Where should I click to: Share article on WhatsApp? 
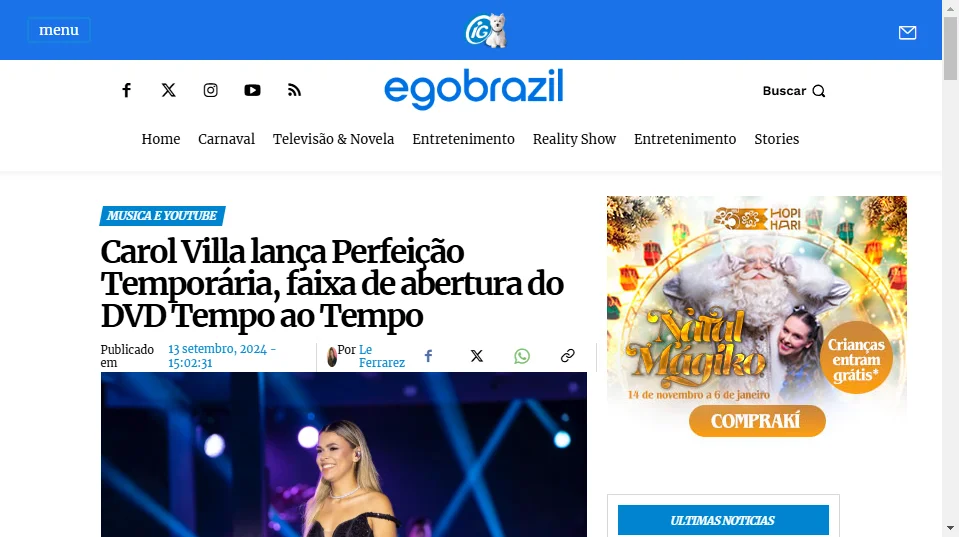[522, 356]
